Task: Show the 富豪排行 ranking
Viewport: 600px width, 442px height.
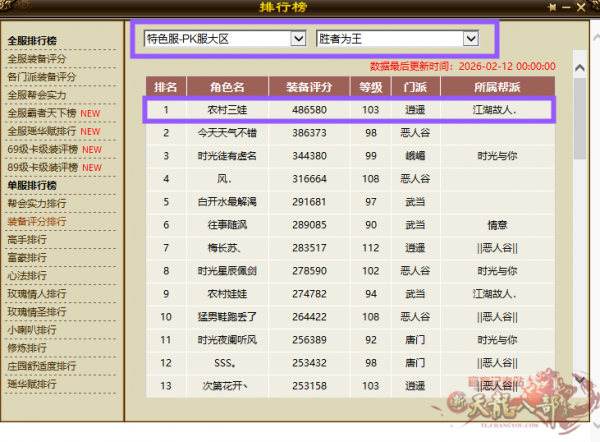Action: tap(27, 257)
